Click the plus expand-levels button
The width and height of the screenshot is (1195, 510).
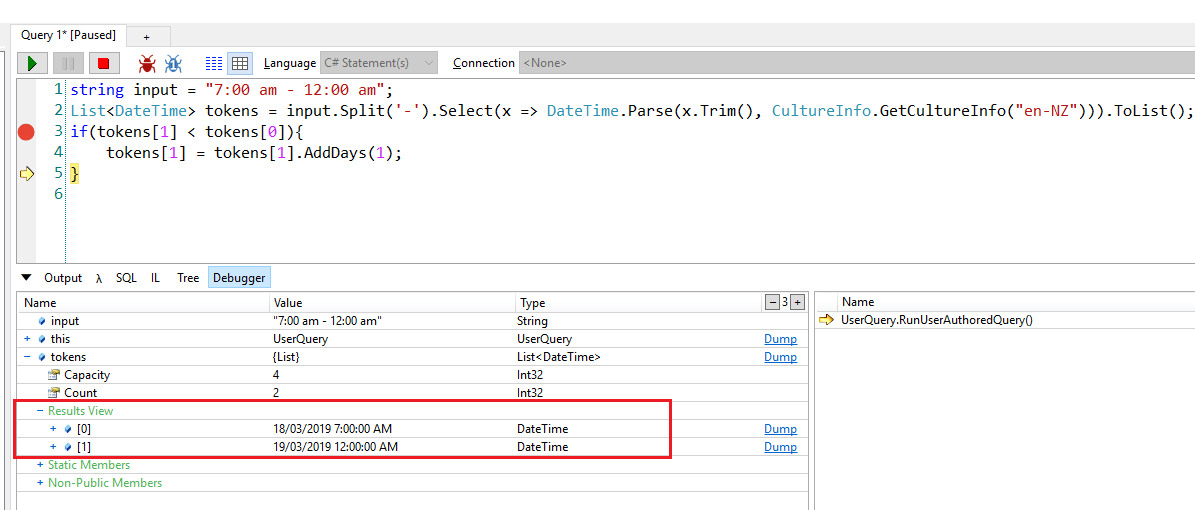coord(797,302)
